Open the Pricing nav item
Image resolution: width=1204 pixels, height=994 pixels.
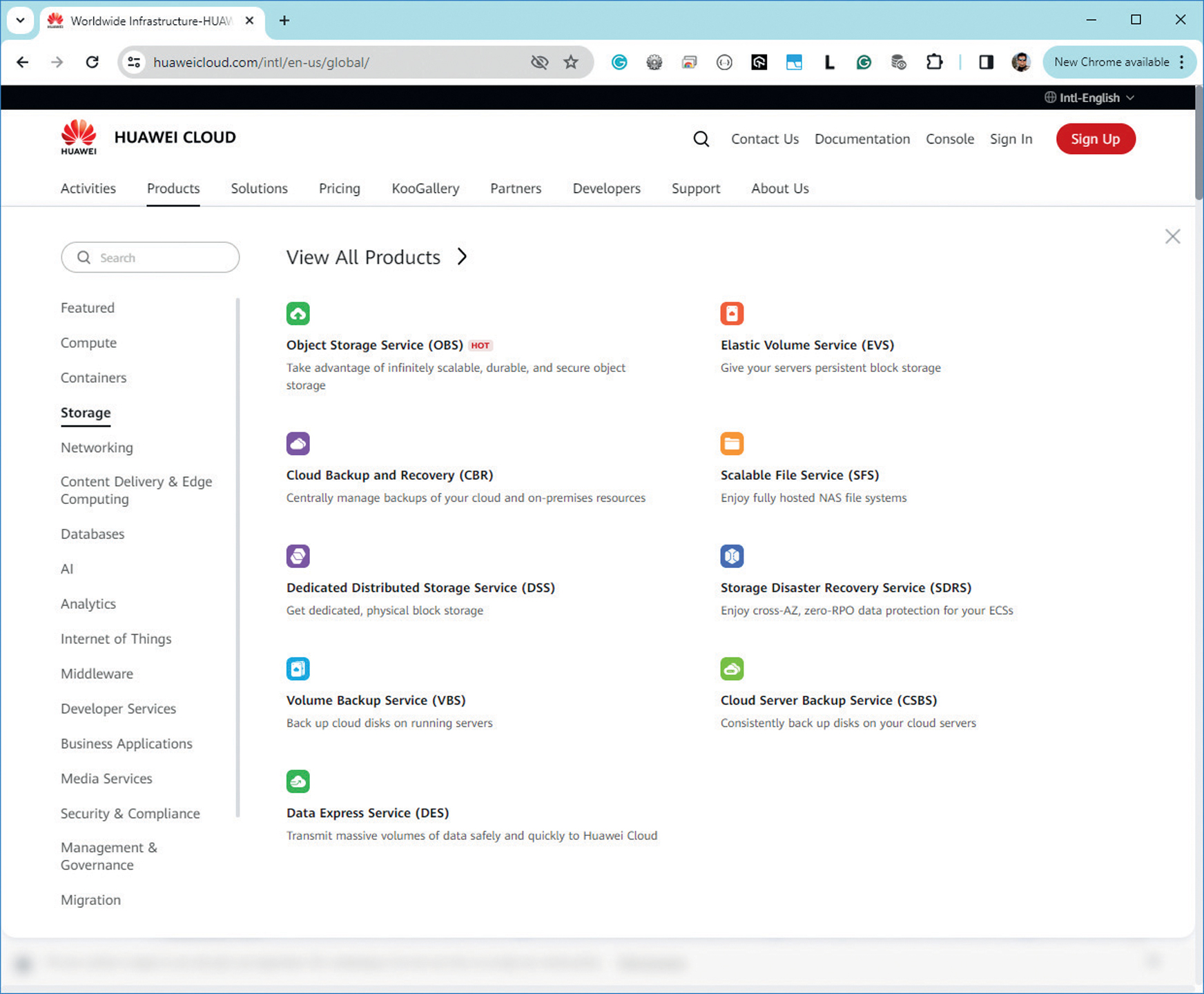pos(340,188)
